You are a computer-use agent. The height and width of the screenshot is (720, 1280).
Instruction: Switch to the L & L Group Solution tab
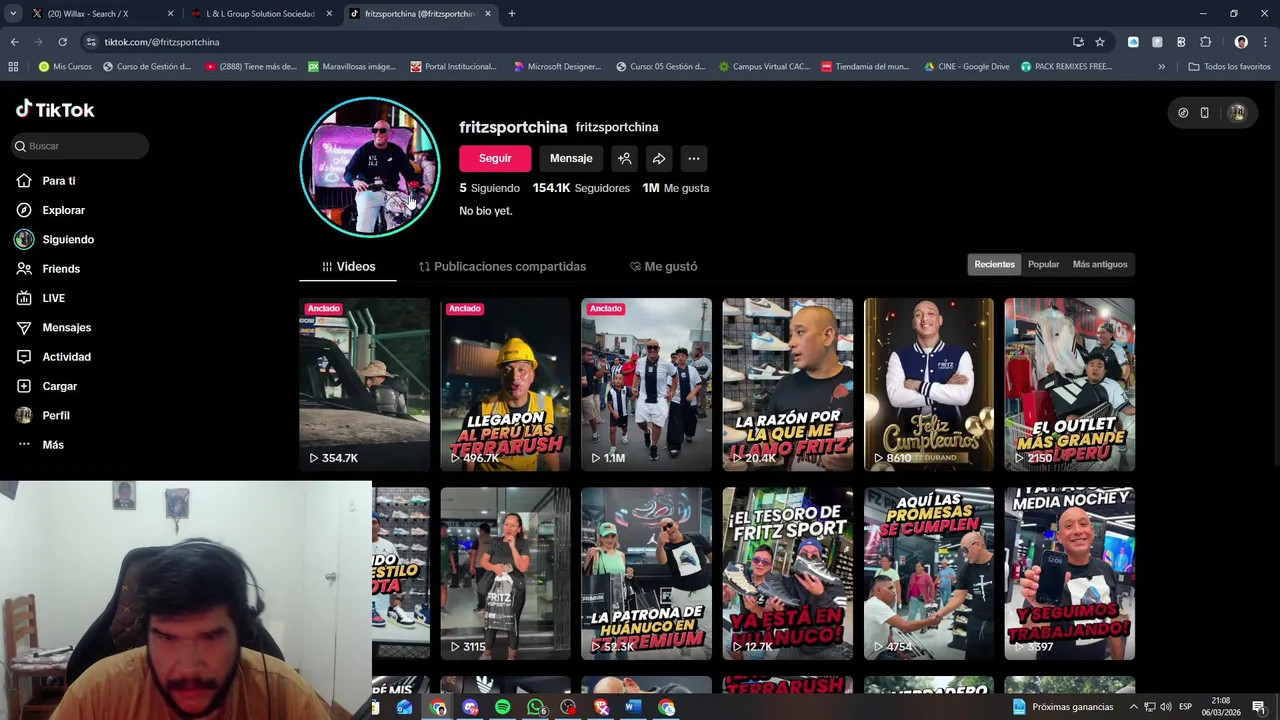(x=262, y=14)
